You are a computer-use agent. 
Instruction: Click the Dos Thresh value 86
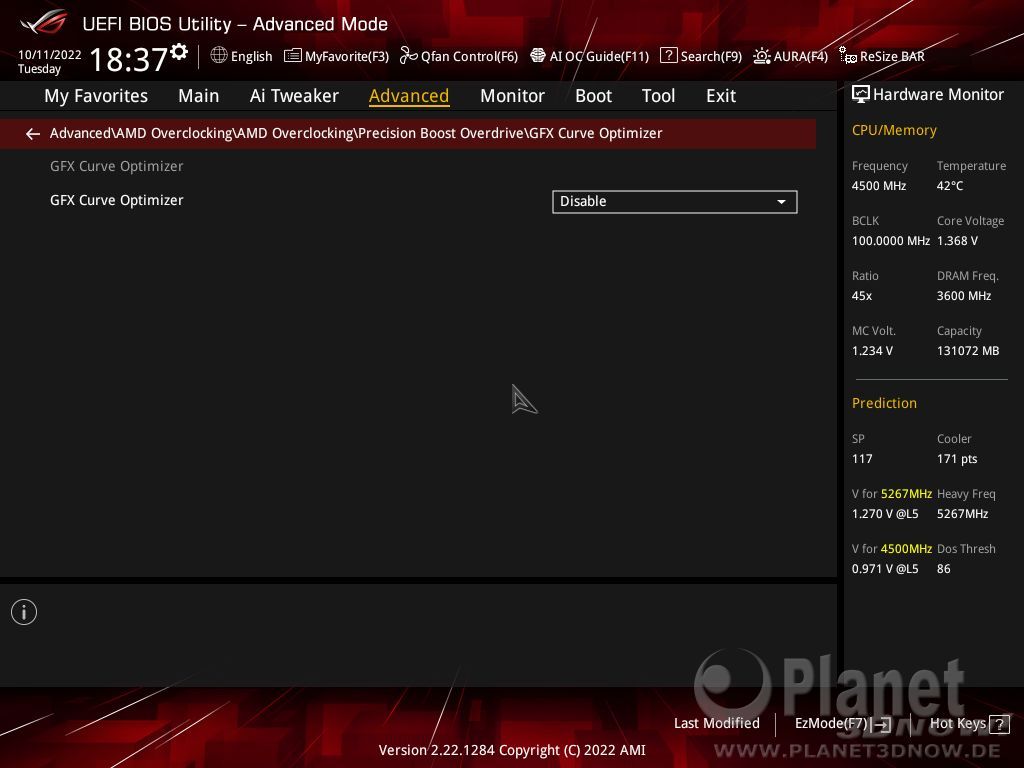click(x=944, y=569)
